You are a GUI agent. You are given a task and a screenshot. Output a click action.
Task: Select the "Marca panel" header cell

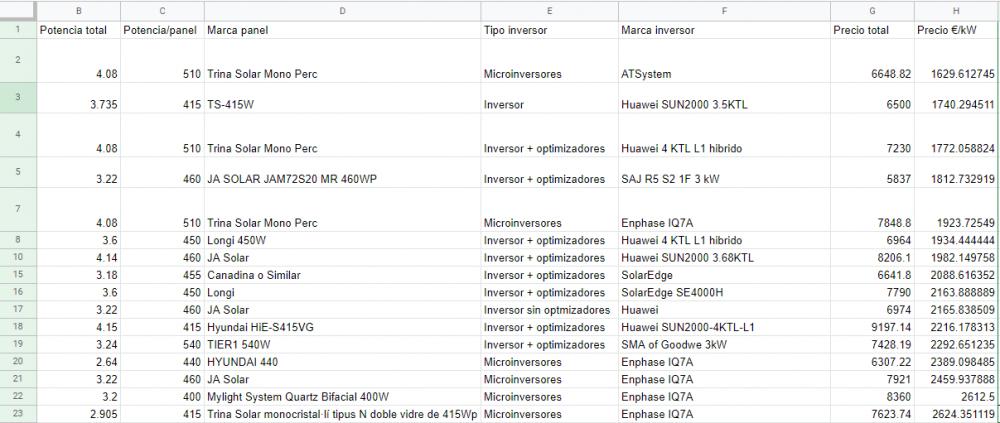[x=342, y=30]
